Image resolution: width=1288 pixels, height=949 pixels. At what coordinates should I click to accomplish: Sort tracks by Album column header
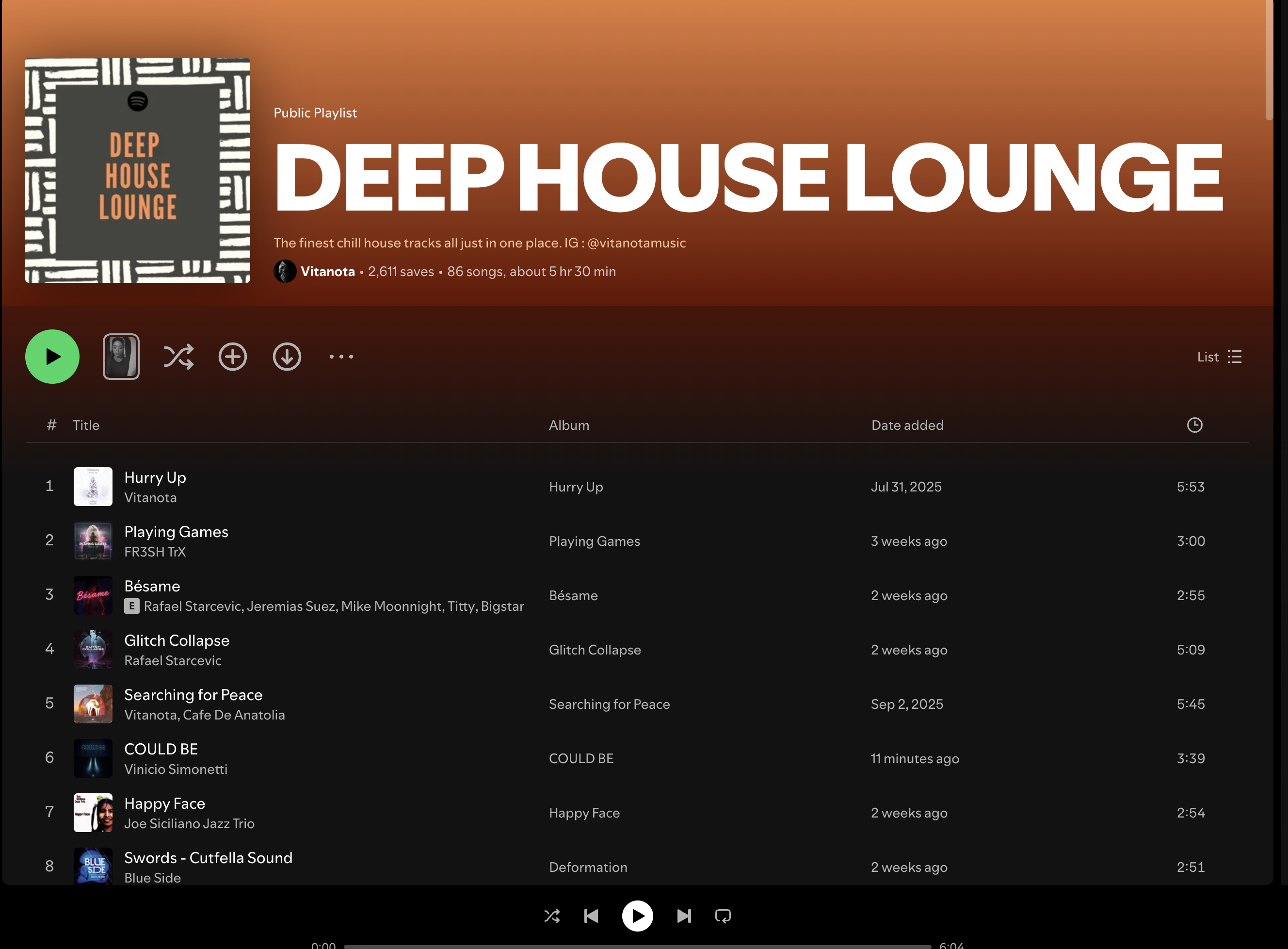click(x=568, y=425)
